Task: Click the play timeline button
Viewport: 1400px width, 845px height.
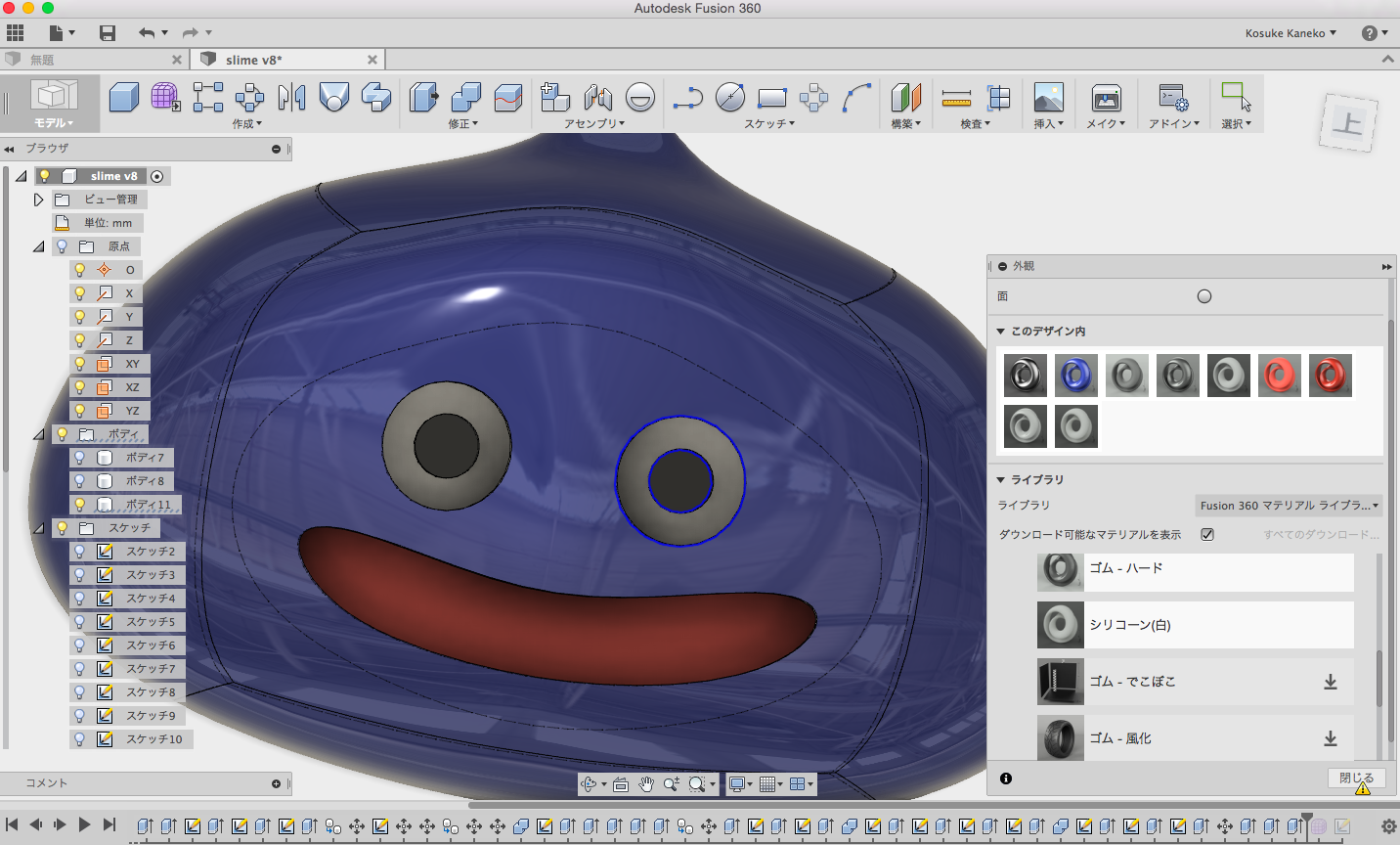Action: [x=84, y=824]
